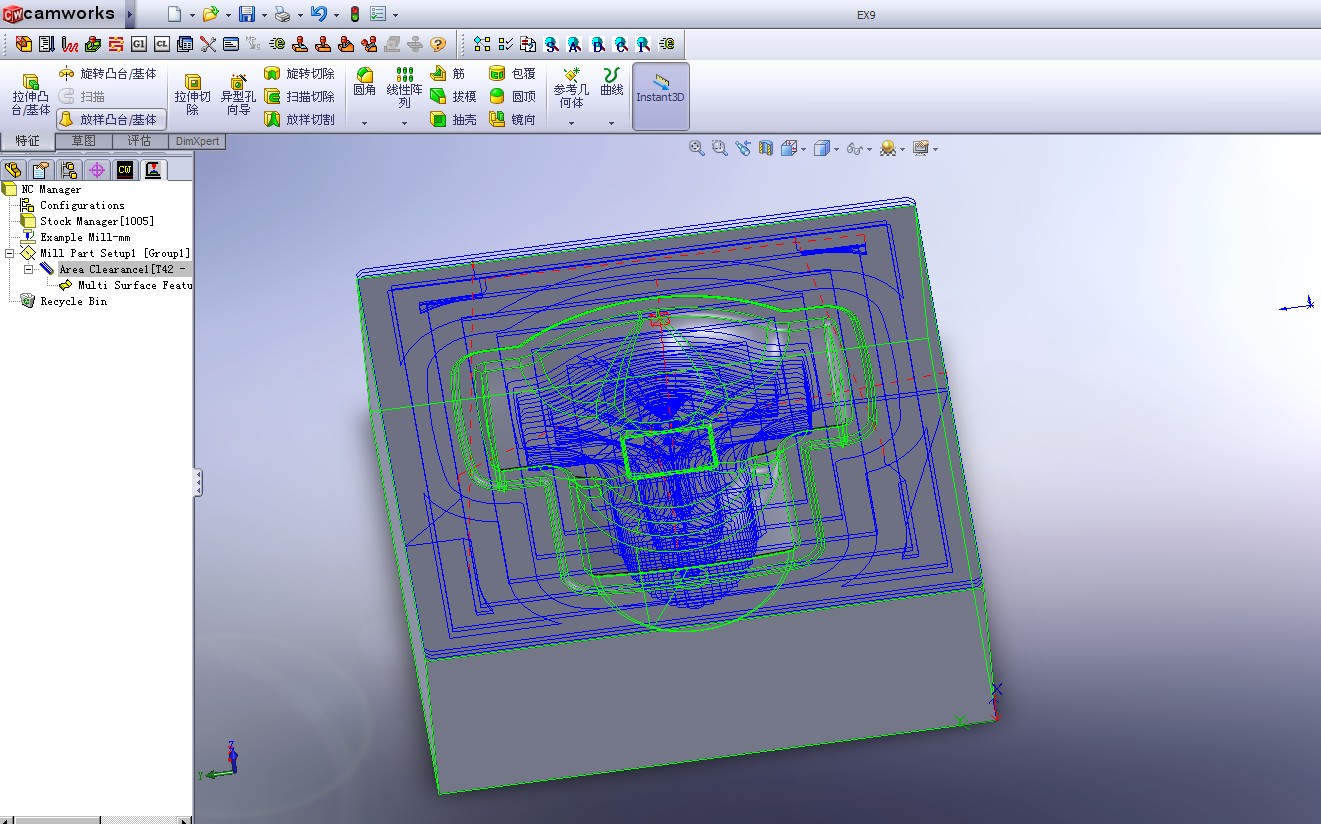Collapse the Mill Part Setup1 tree node

coord(10,254)
